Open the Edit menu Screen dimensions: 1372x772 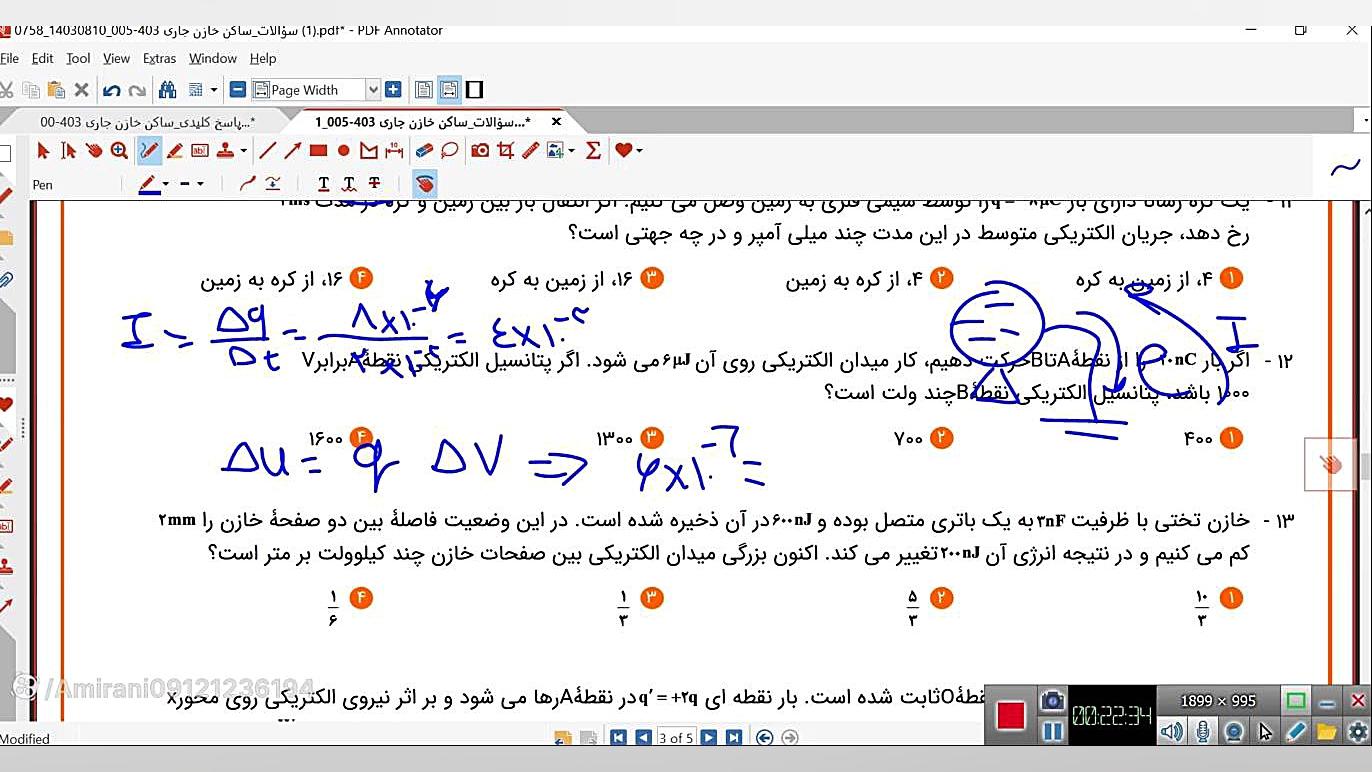(42, 59)
